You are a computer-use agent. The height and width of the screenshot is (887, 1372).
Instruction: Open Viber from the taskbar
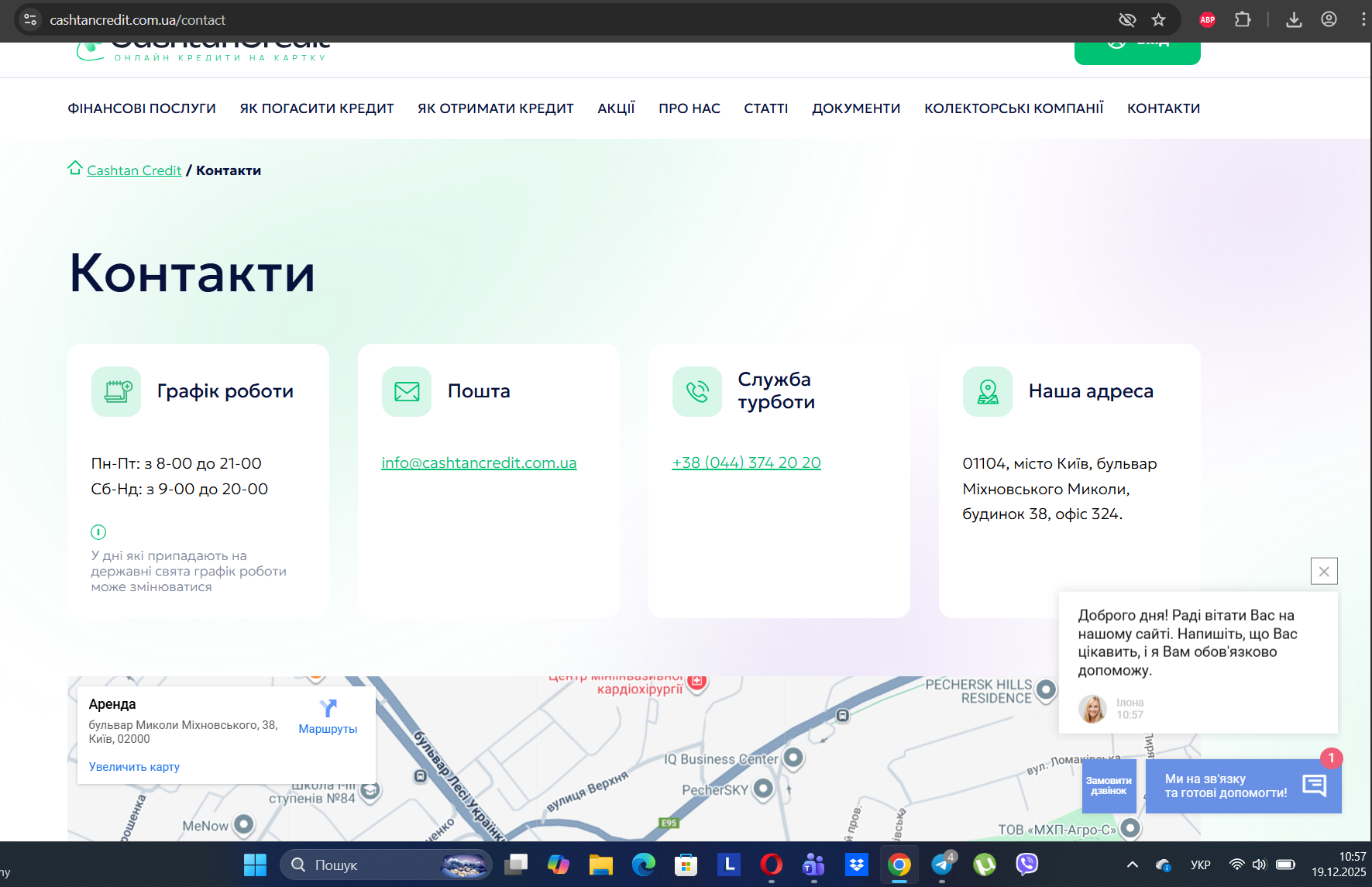point(1026,864)
